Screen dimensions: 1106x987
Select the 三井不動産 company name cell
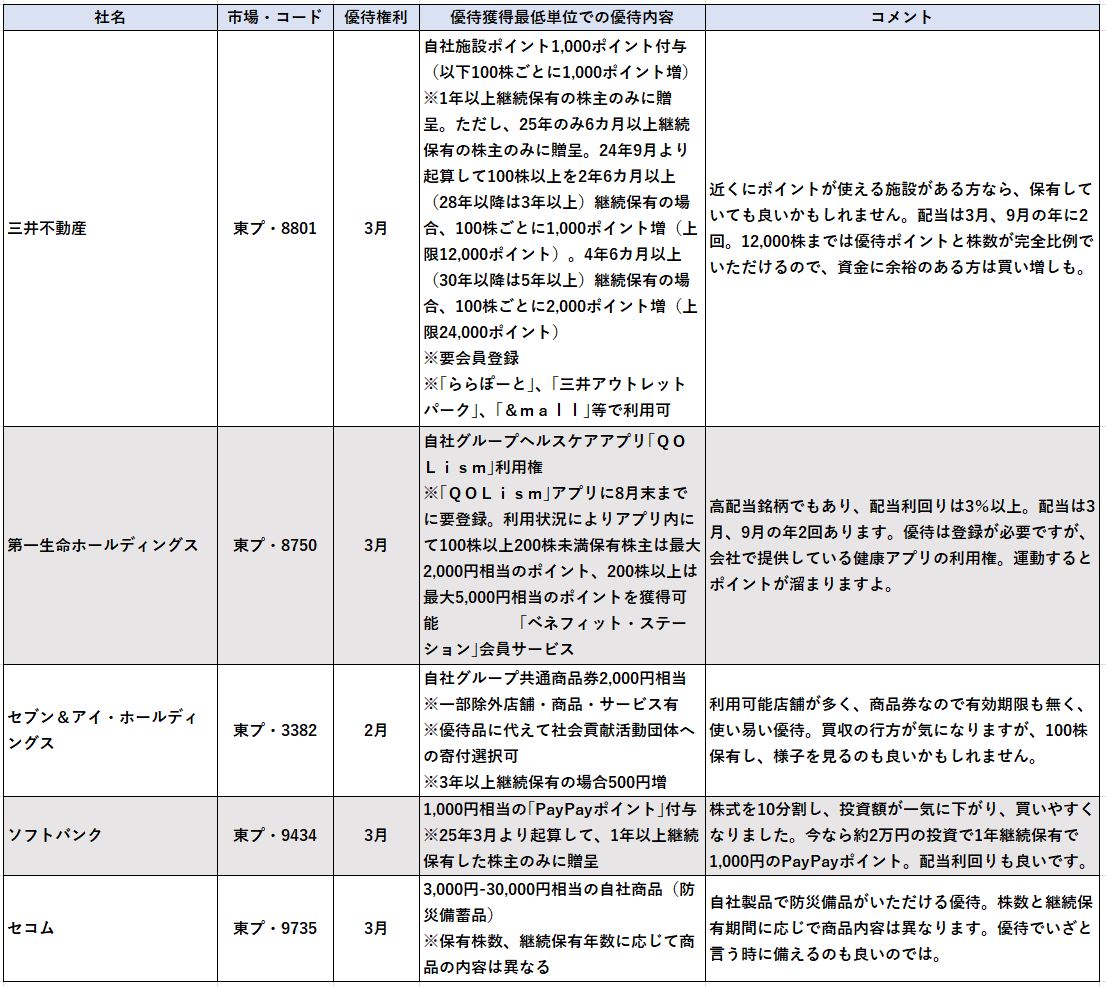coord(110,228)
